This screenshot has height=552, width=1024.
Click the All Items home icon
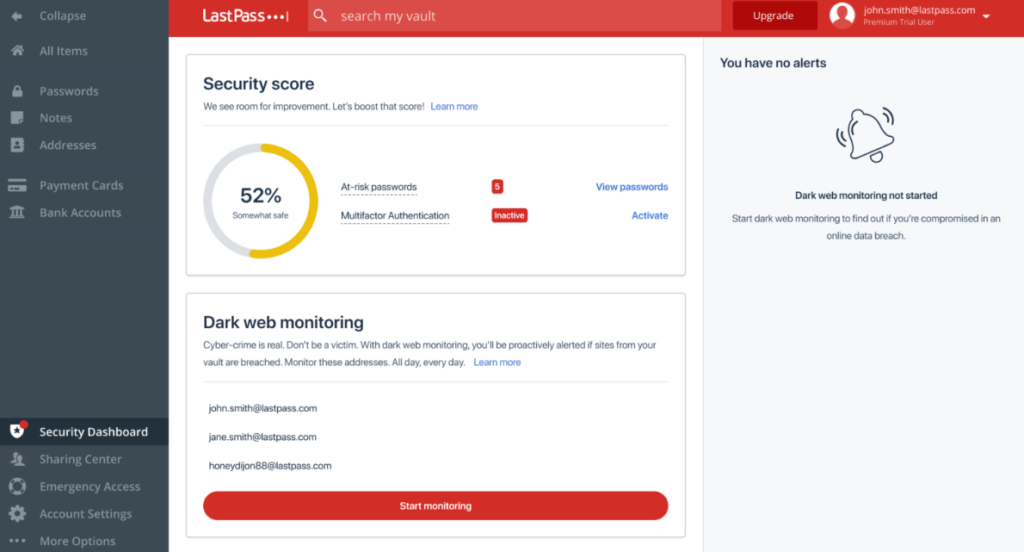click(18, 50)
